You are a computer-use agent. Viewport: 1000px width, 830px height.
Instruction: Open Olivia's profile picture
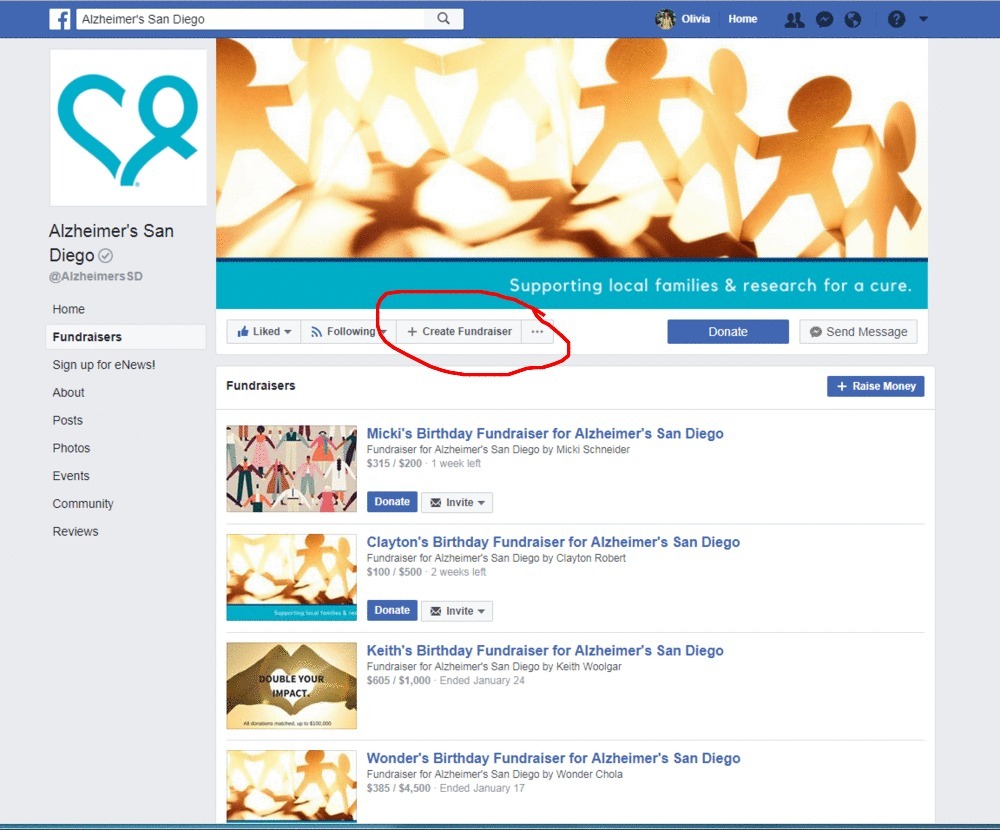click(x=665, y=19)
